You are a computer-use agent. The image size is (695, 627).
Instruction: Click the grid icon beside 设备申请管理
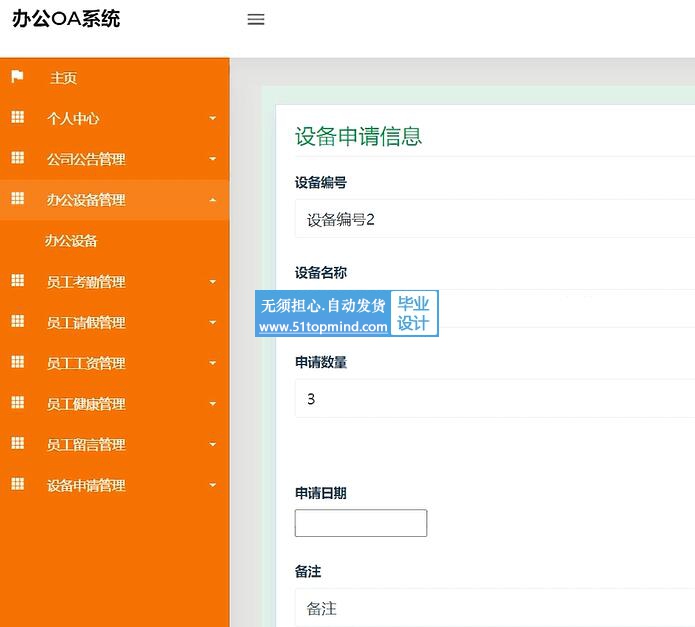click(x=17, y=484)
